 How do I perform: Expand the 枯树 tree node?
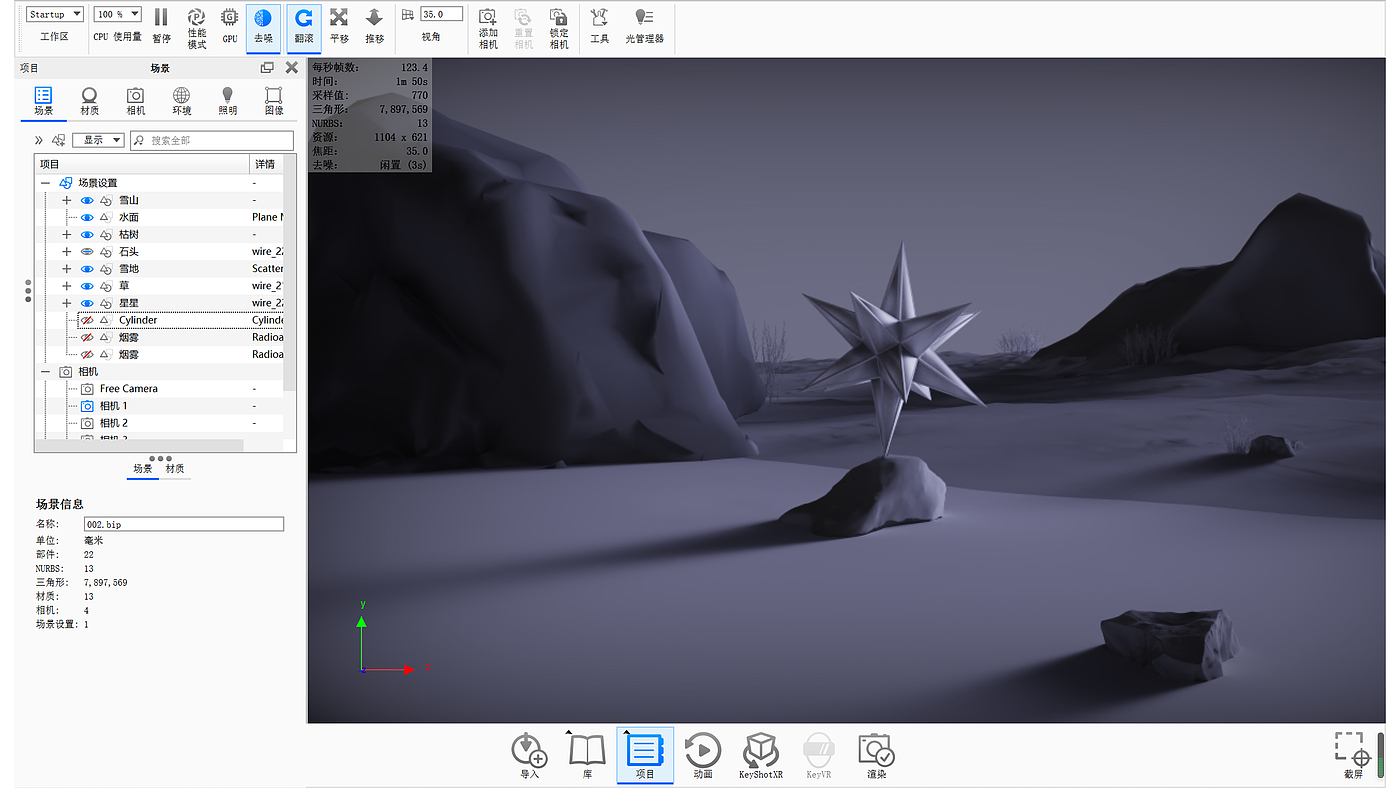(x=67, y=235)
